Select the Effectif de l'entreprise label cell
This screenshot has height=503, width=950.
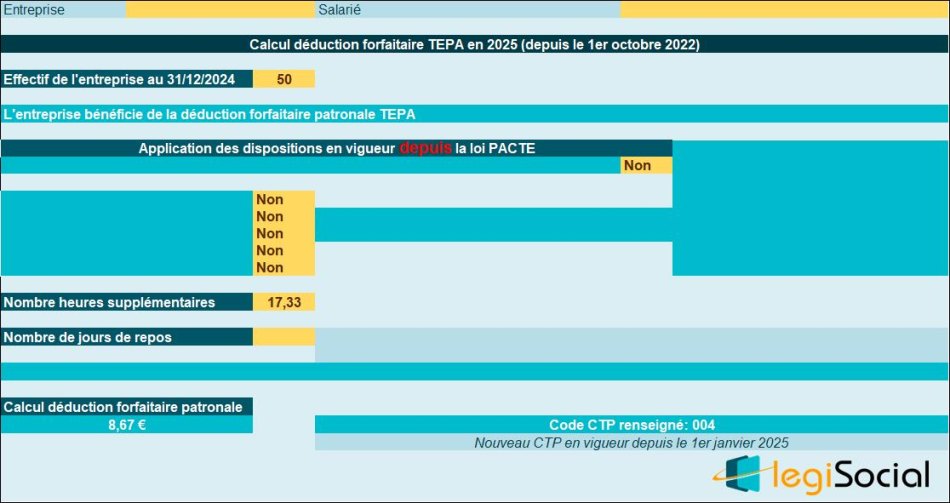click(127, 79)
